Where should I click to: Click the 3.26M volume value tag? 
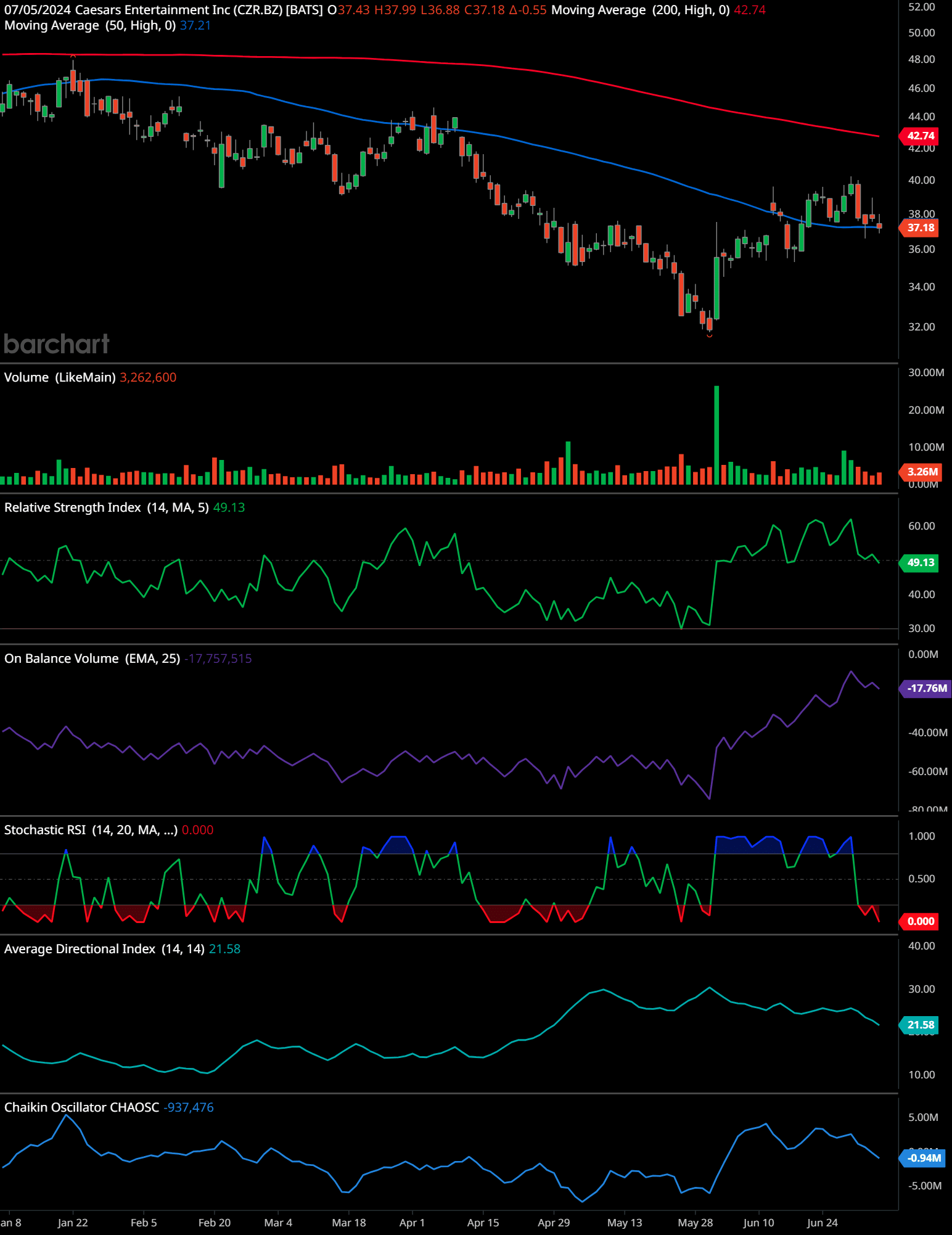pyautogui.click(x=921, y=472)
